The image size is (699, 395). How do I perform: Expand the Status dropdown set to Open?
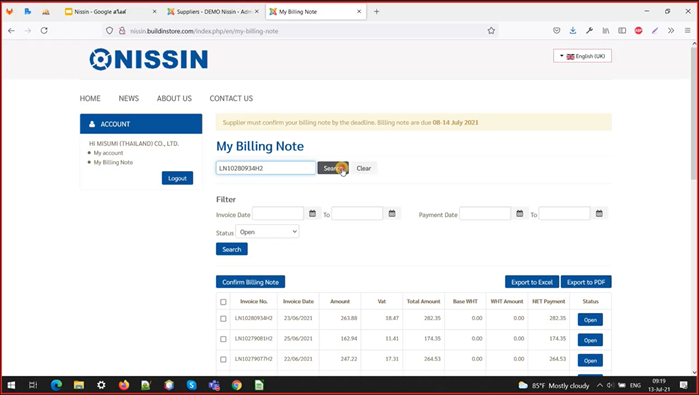(x=267, y=232)
